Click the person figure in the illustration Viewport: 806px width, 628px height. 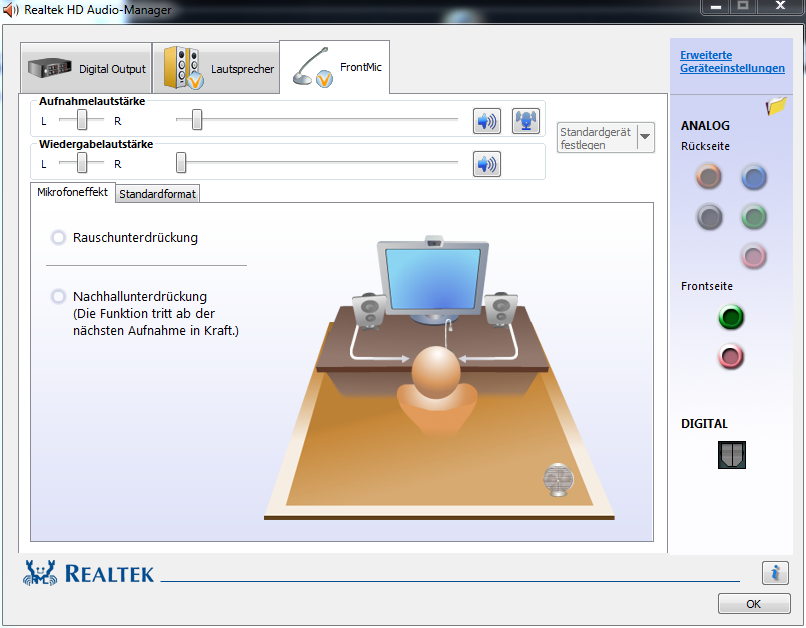pos(436,393)
